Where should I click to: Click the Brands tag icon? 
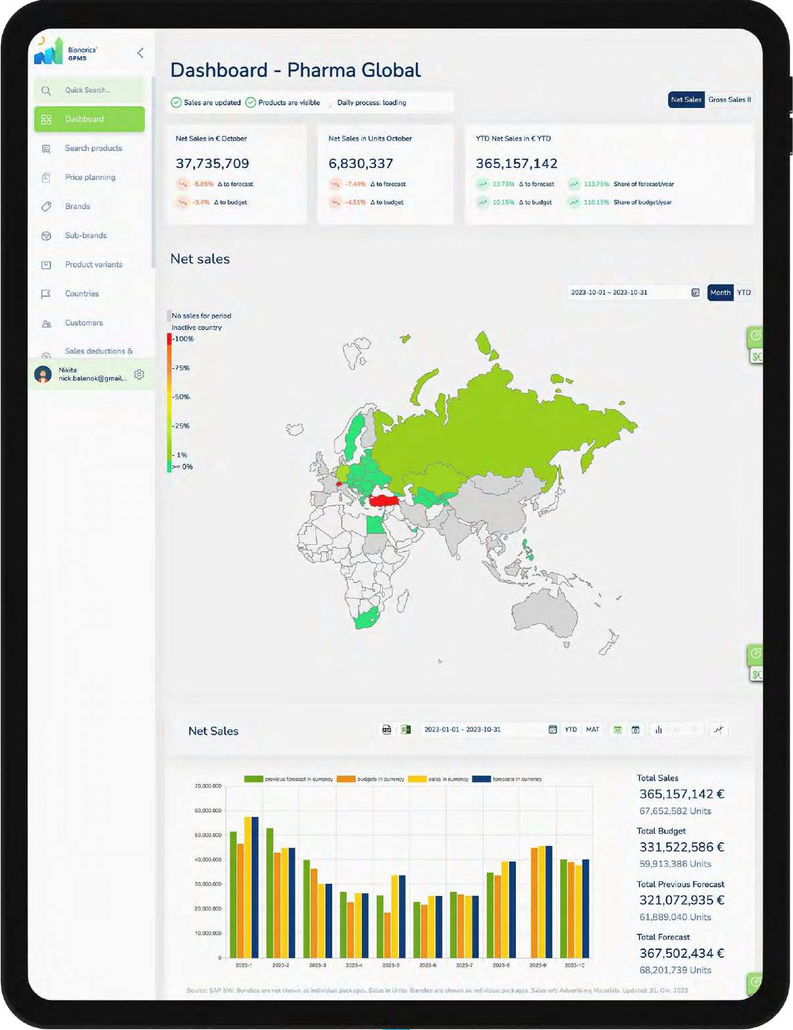(46, 206)
